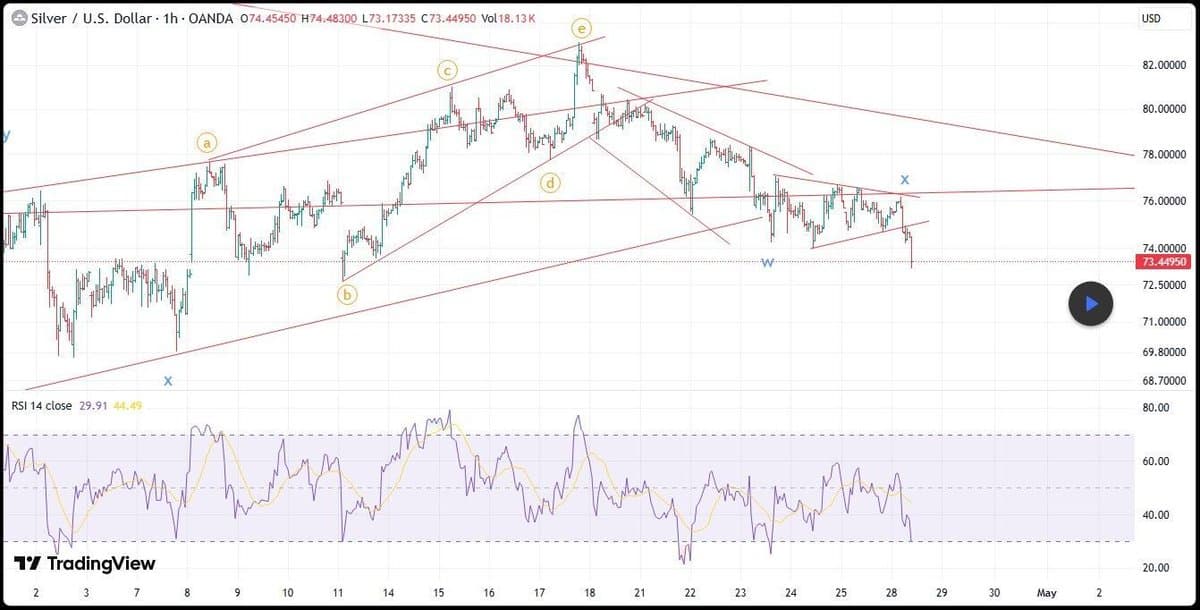Click the May date label on time axis
This screenshot has height=610, width=1200.
1046,592
